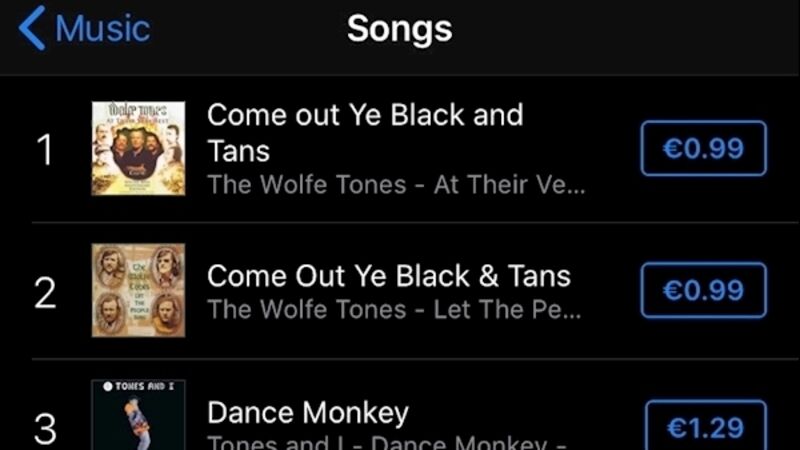
Task: Buy Dance Monkey for €1.29
Action: pyautogui.click(x=706, y=426)
